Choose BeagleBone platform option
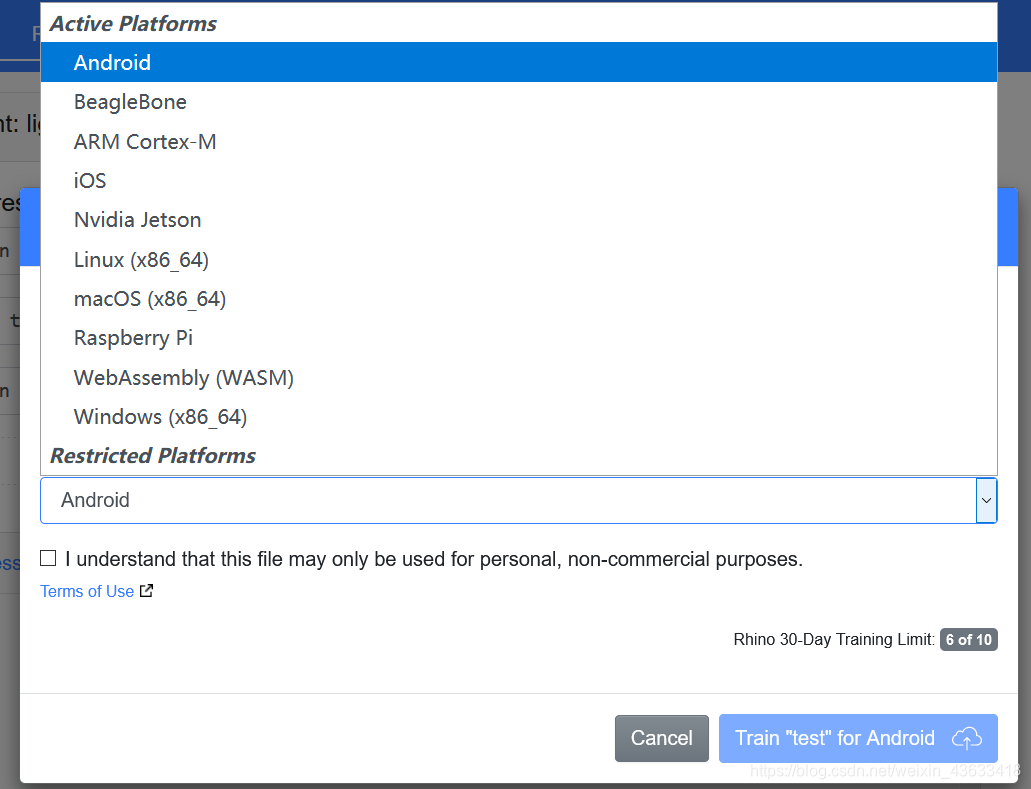Screen dimensions: 1031x789 point(519,102)
